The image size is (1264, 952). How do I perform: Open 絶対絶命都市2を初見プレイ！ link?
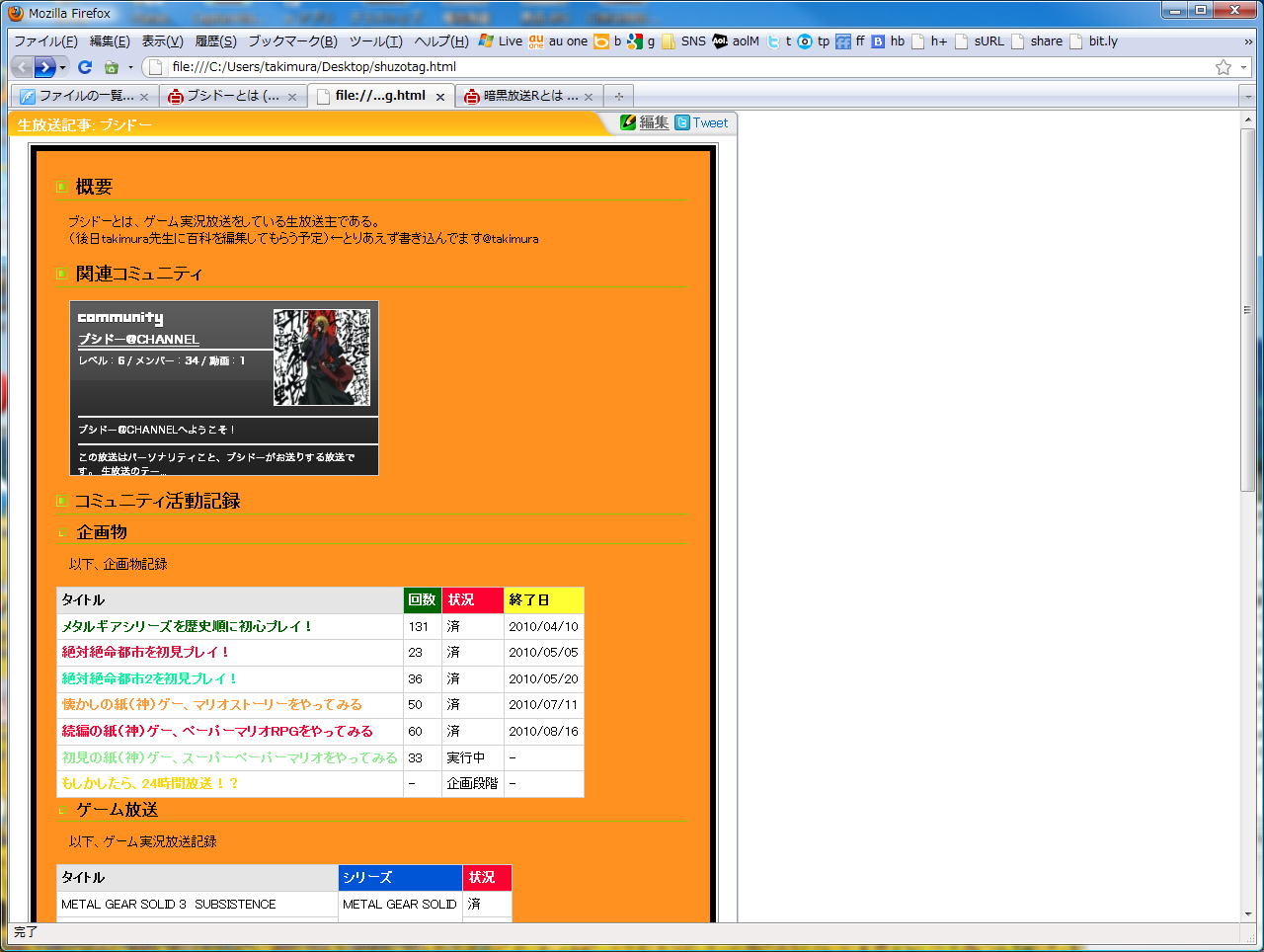pos(149,678)
